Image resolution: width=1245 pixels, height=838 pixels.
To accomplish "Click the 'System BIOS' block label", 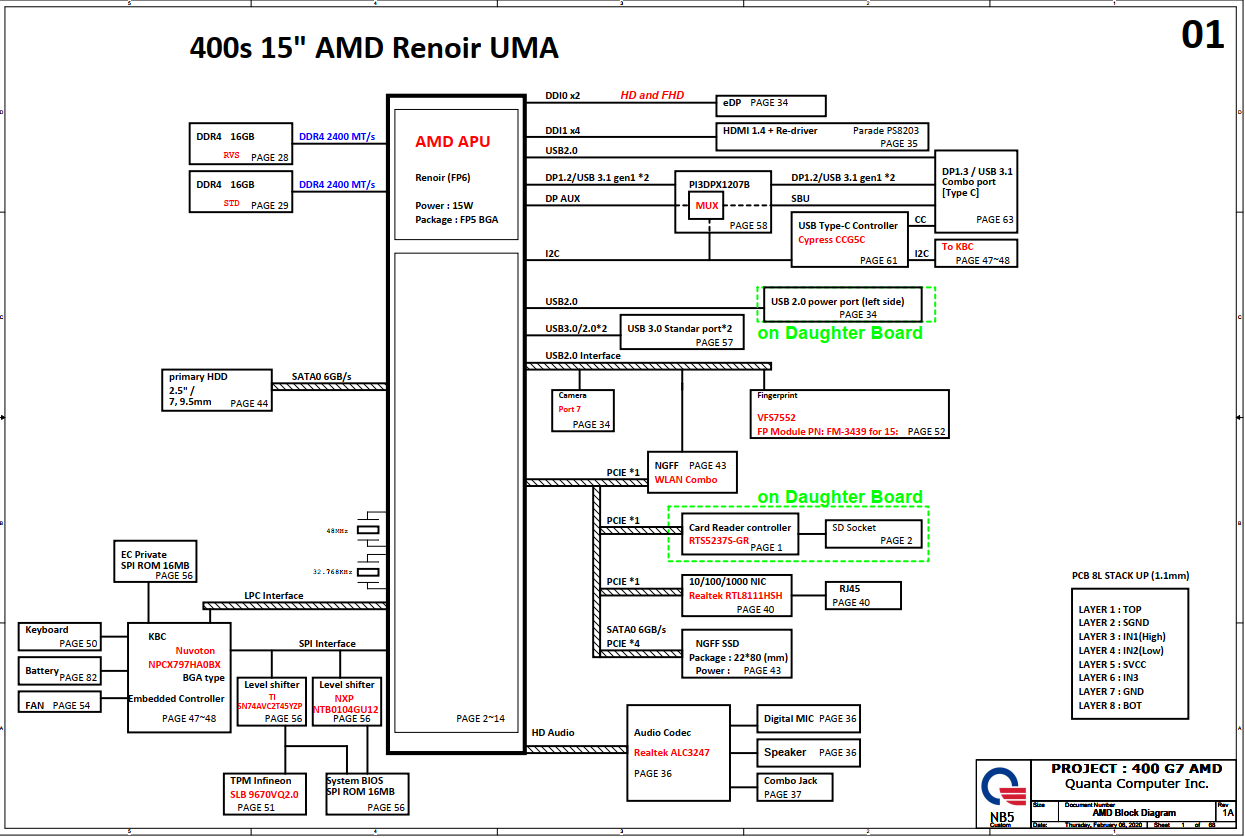I will [355, 780].
